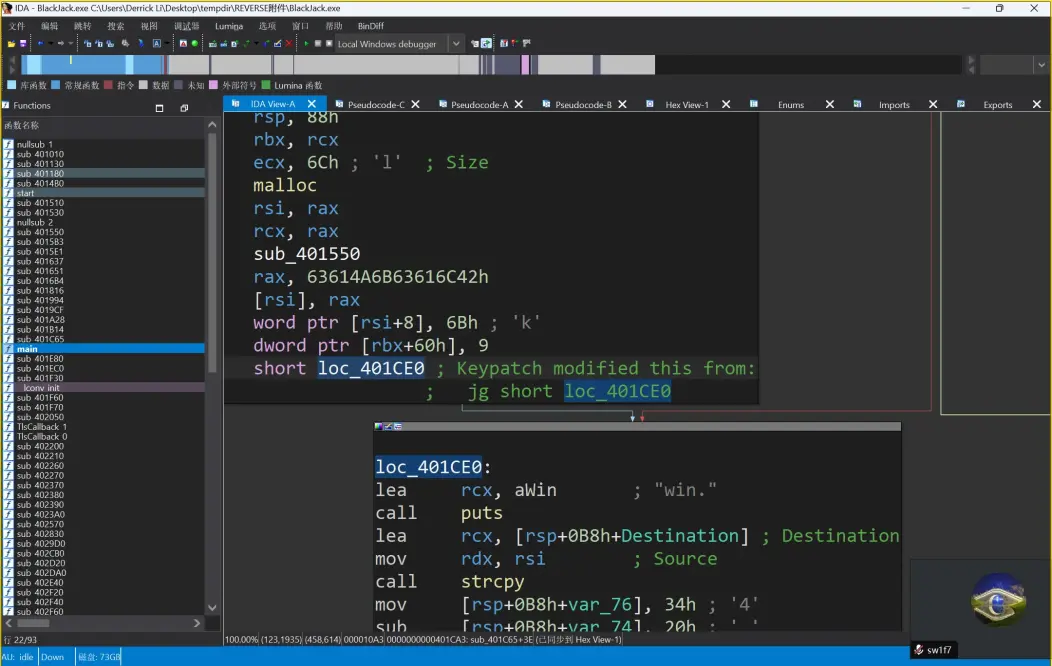Screen dimensions: 1052x666
Task: Click the open file icon in toolbar
Action: [x=11, y=44]
